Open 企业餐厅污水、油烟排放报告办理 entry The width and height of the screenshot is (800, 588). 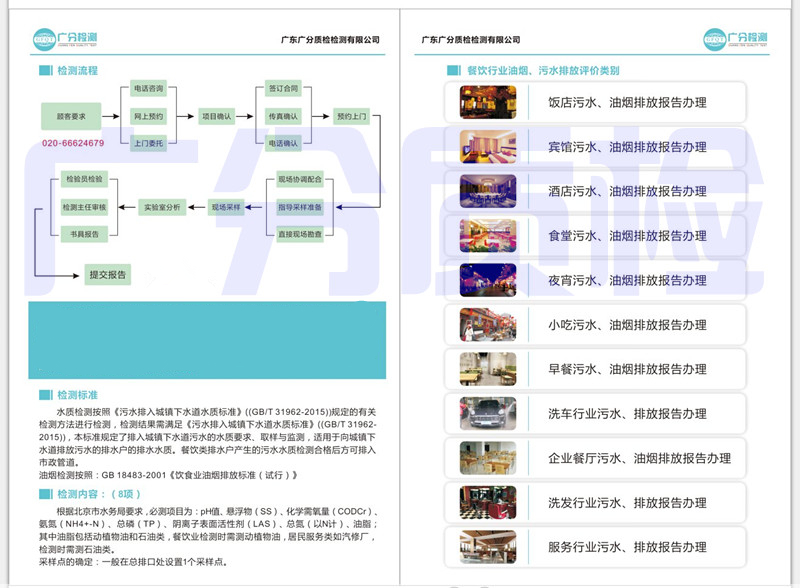coord(639,459)
